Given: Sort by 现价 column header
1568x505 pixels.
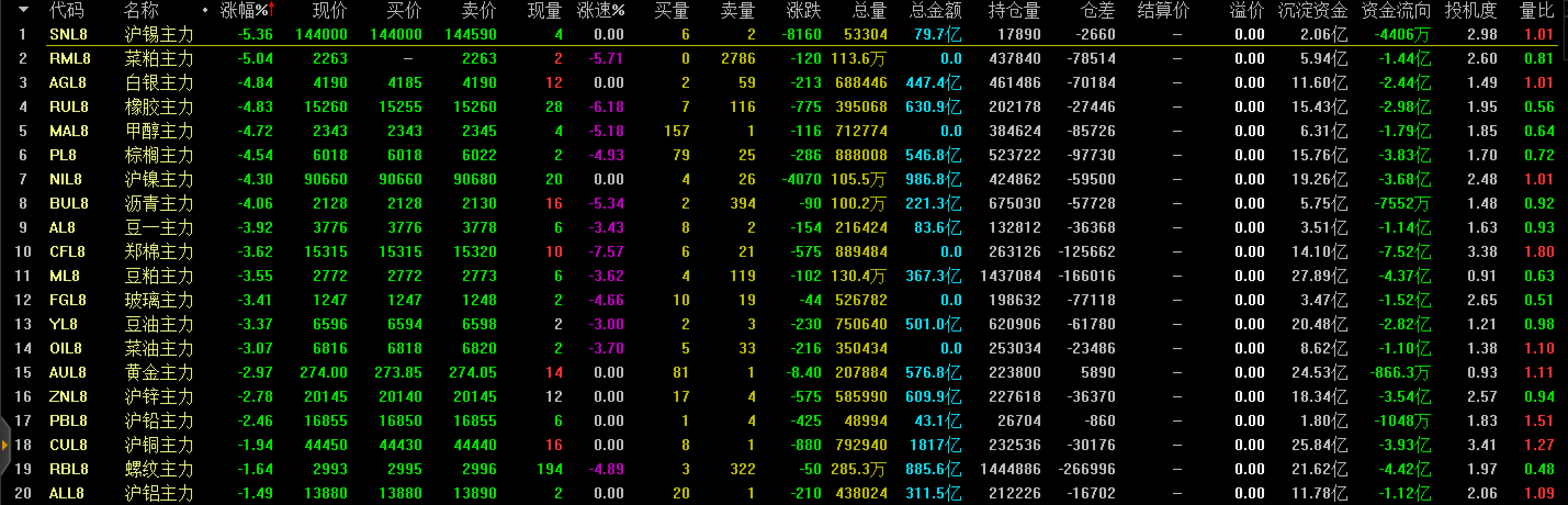Looking at the screenshot, I should (329, 10).
